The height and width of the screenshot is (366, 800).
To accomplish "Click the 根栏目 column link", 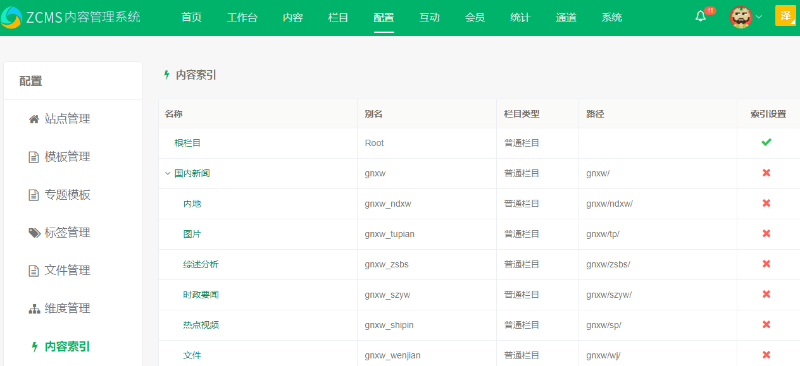I will 187,143.
